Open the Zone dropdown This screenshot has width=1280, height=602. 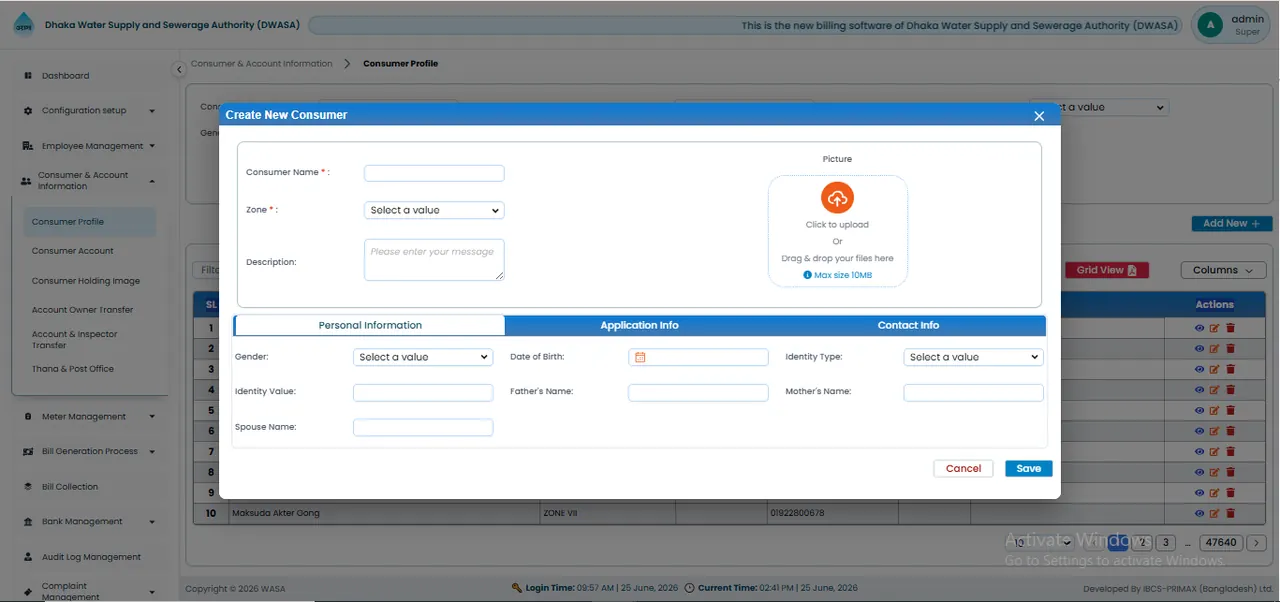point(434,210)
